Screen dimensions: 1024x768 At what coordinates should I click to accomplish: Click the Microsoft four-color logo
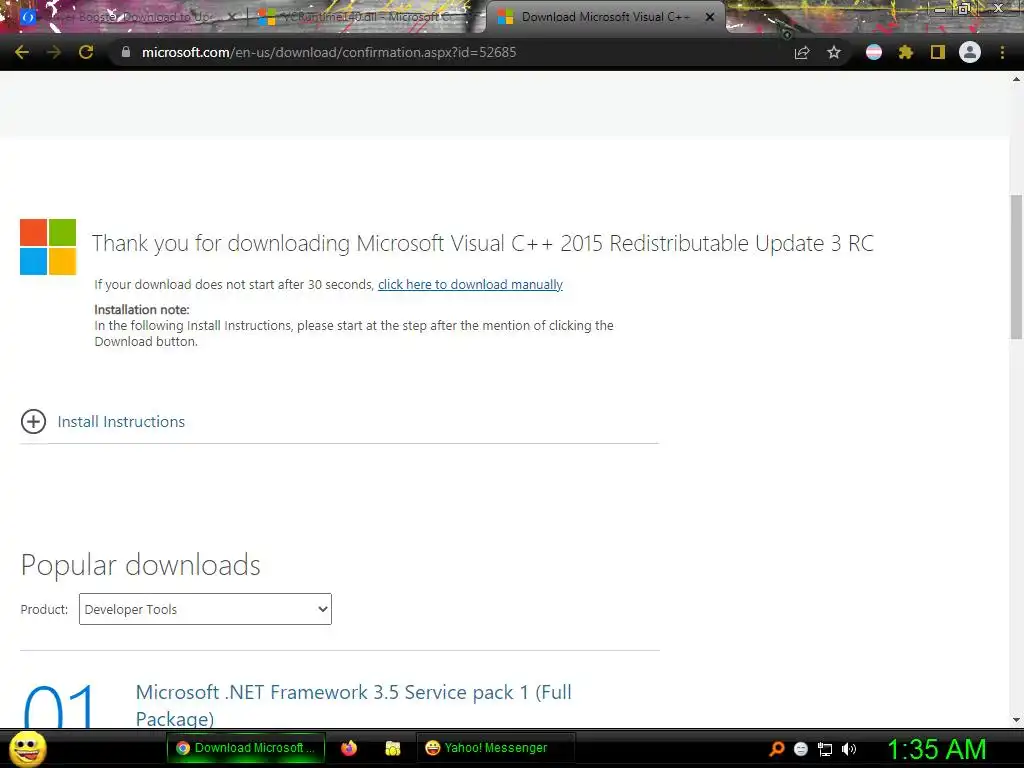tap(48, 247)
